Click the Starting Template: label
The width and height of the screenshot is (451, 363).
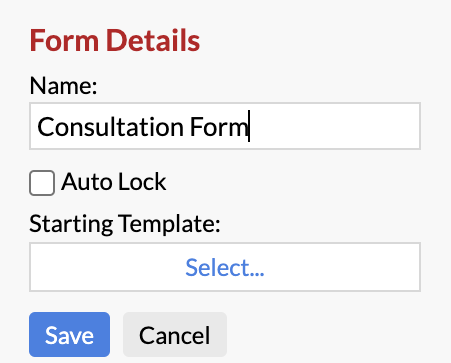tap(125, 224)
